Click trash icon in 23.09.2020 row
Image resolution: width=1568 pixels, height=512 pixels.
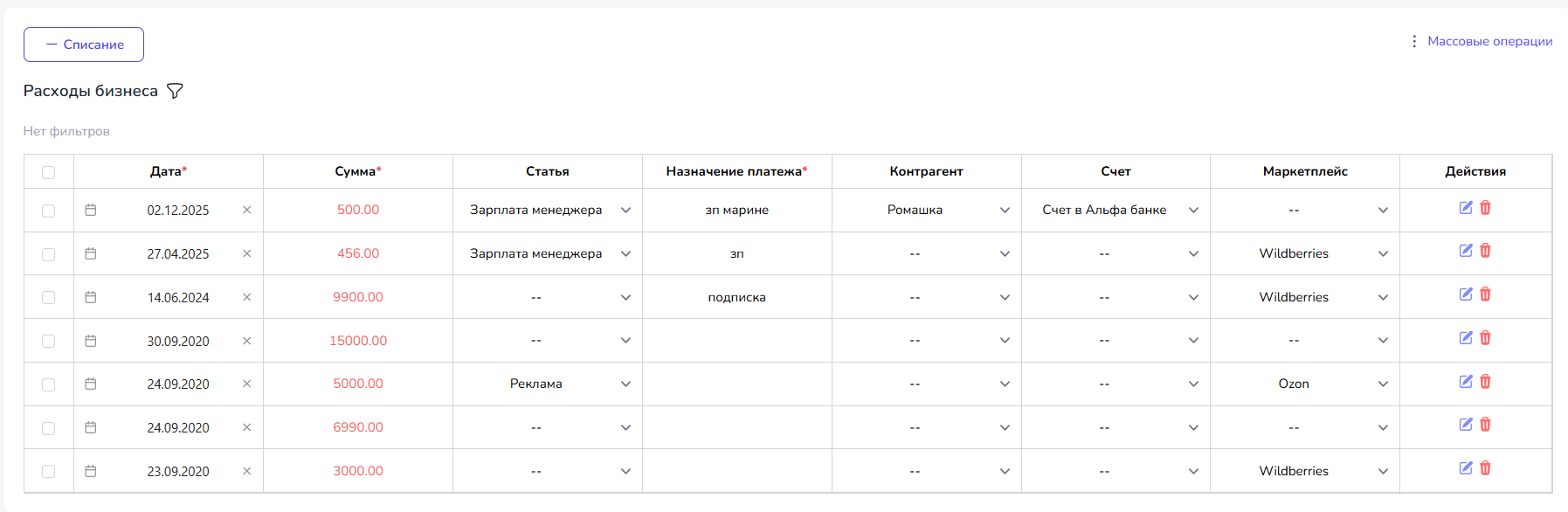1485,468
